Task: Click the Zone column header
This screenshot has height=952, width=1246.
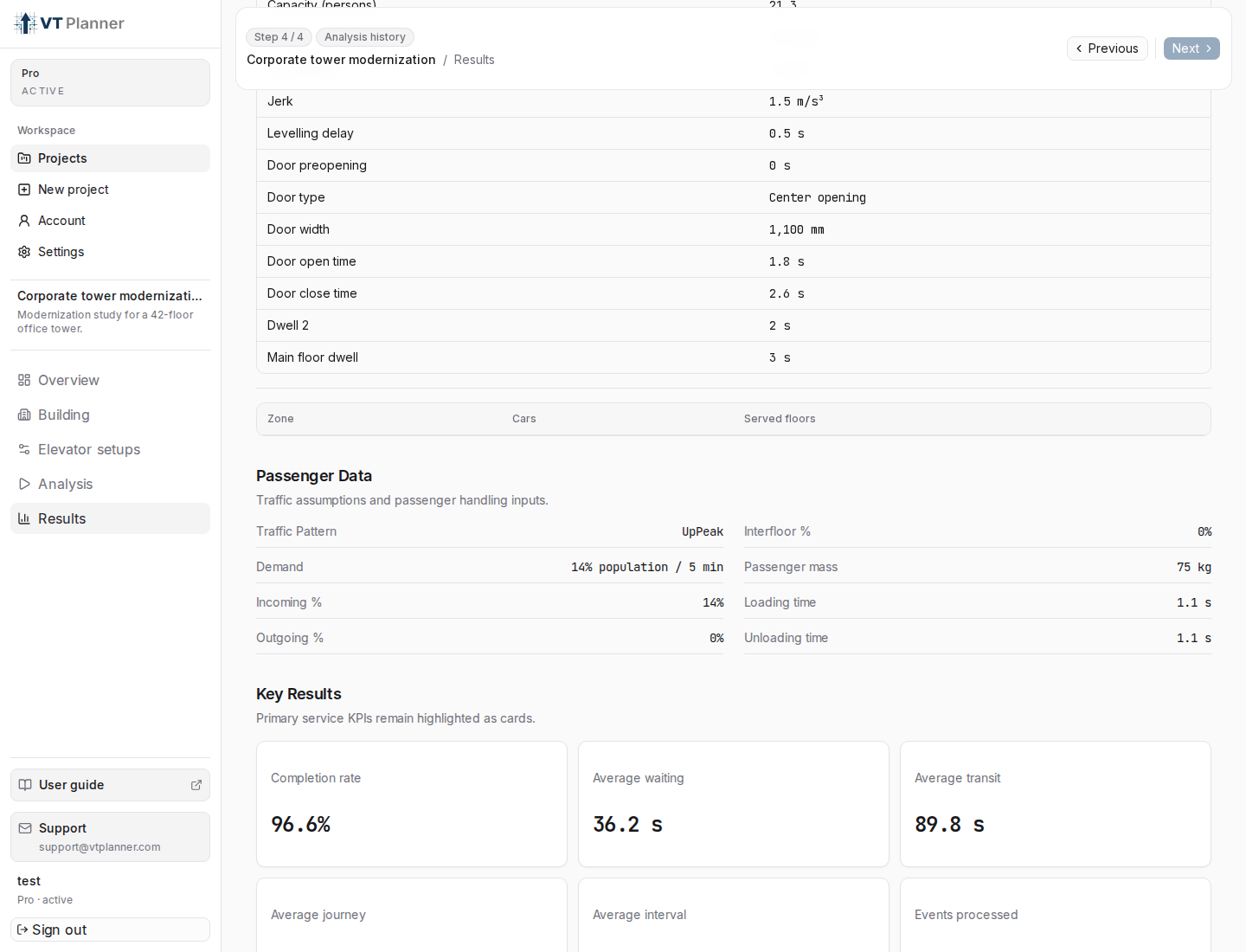Action: point(280,419)
